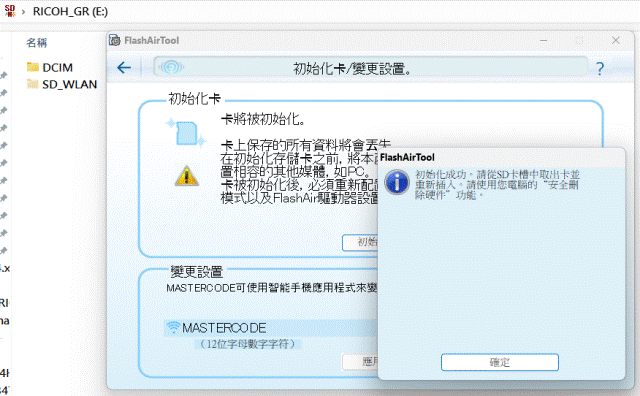Select the SD_WLAN folder
Screen dimensions: 640x396
[62, 84]
